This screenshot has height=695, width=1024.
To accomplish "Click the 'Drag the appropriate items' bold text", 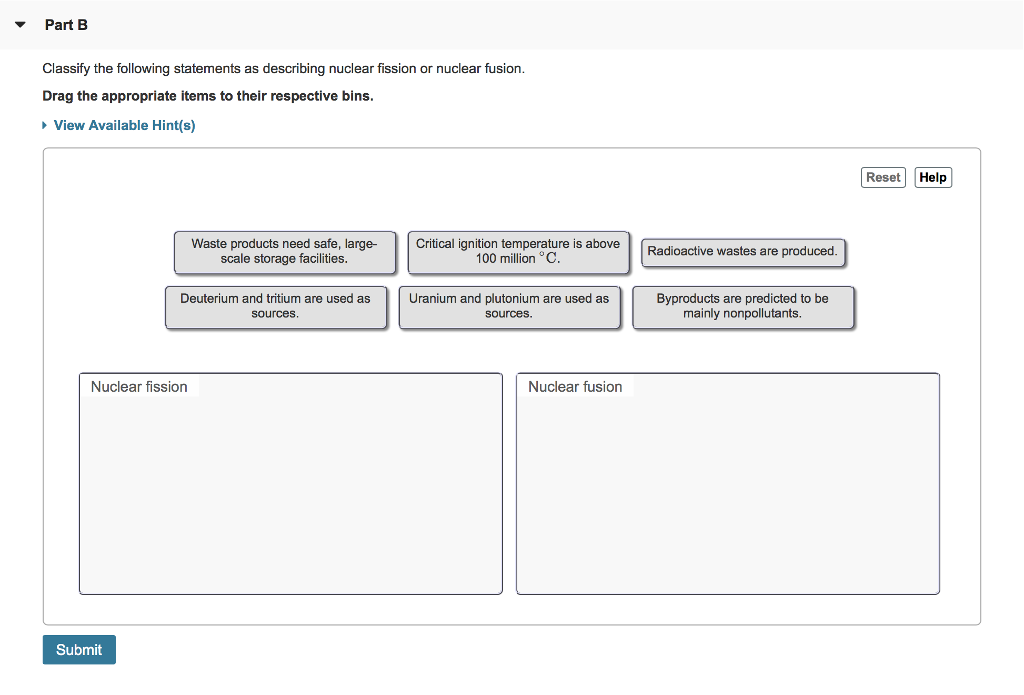I will click(208, 96).
